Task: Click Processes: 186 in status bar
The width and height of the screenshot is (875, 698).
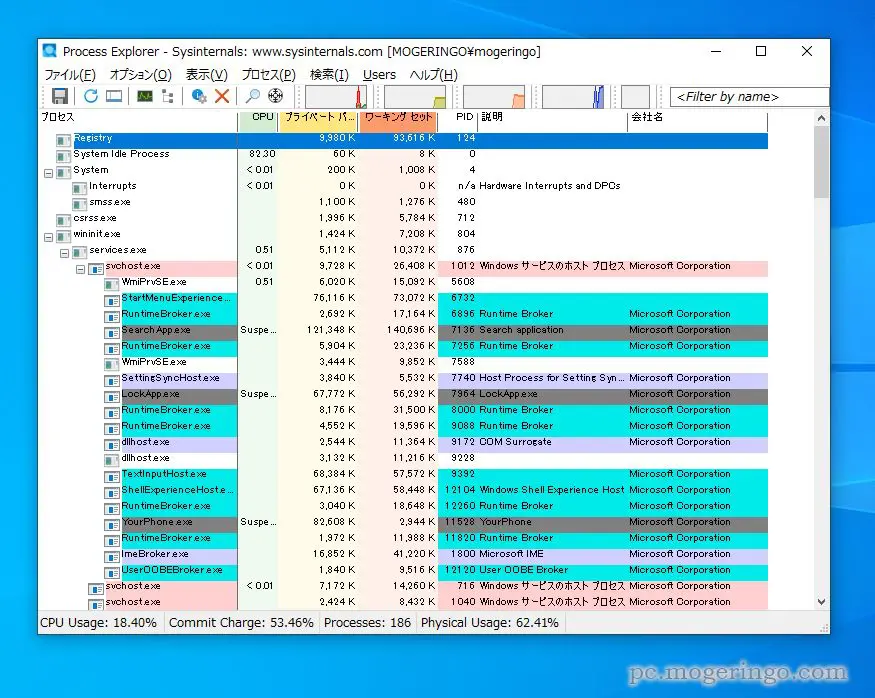Action: (x=367, y=623)
